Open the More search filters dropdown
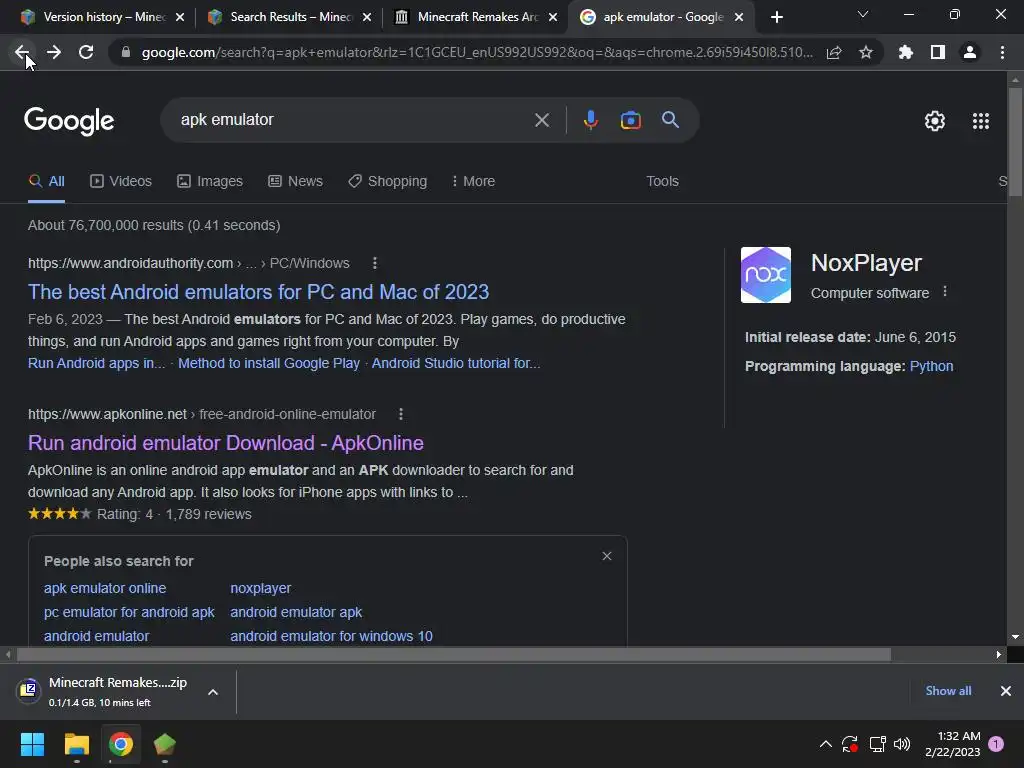The height and width of the screenshot is (768, 1024). pos(473,182)
